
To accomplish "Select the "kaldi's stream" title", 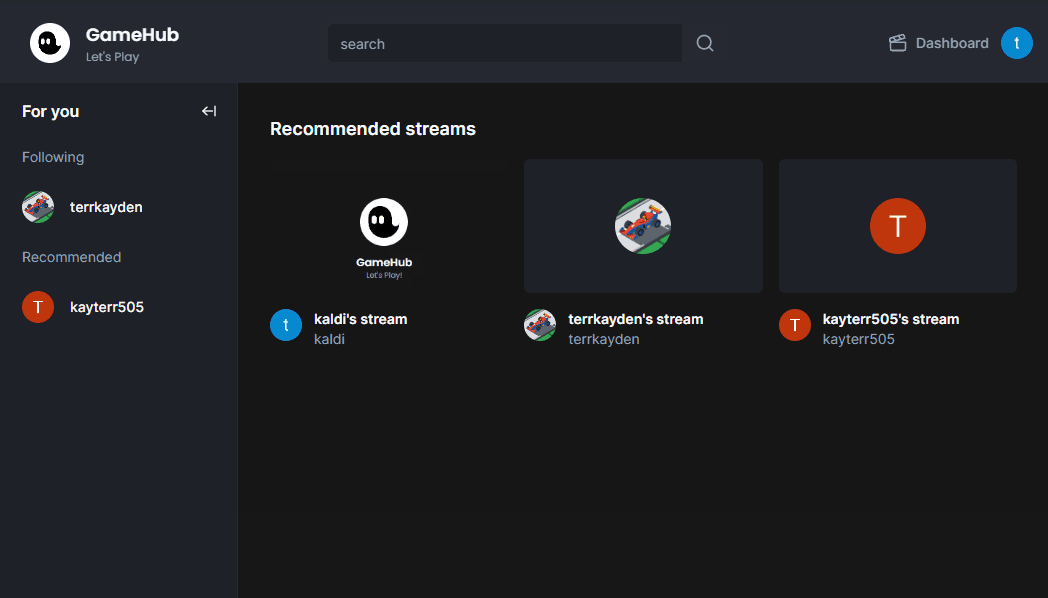I will tap(360, 319).
